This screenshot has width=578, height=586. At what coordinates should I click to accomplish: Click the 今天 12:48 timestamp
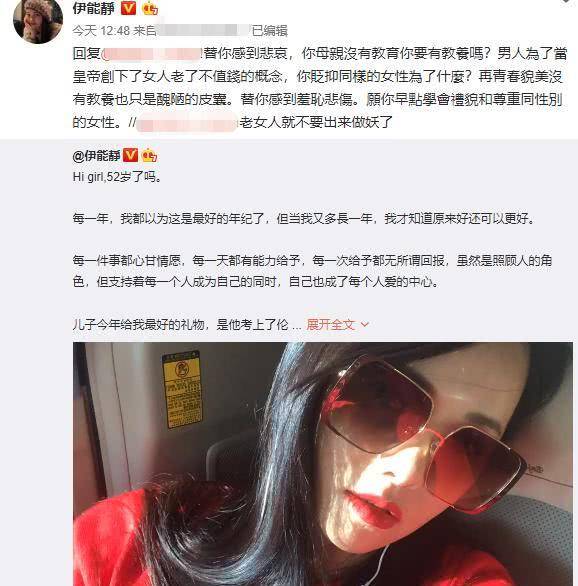(101, 31)
